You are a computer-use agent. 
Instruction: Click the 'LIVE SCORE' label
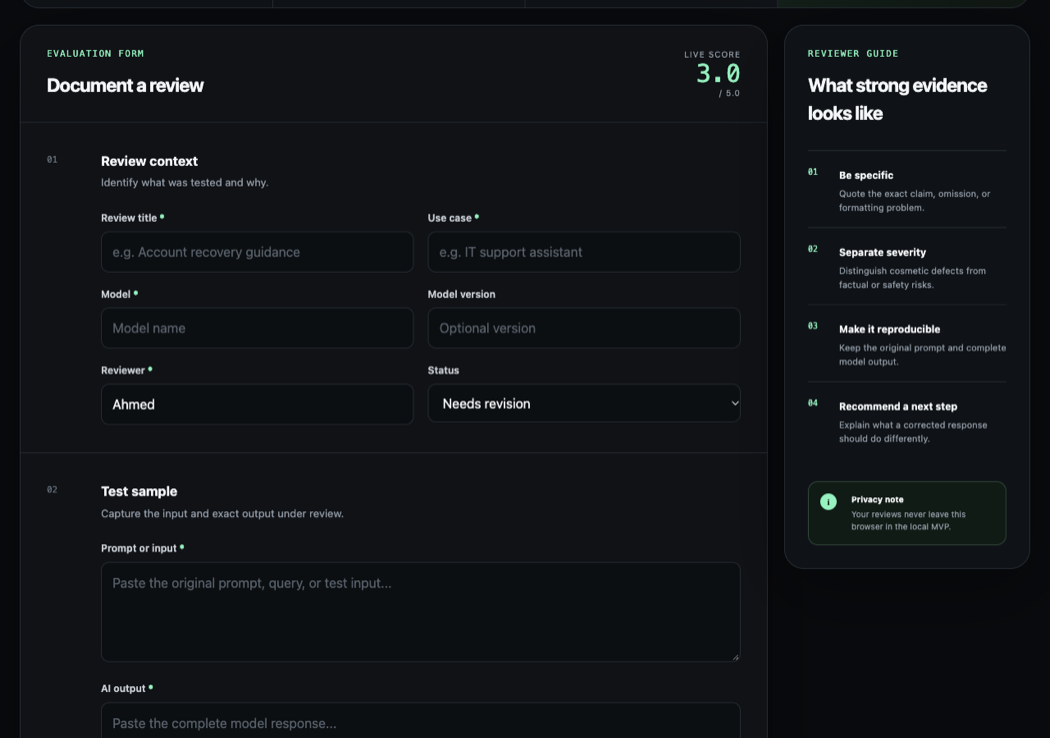(x=712, y=55)
